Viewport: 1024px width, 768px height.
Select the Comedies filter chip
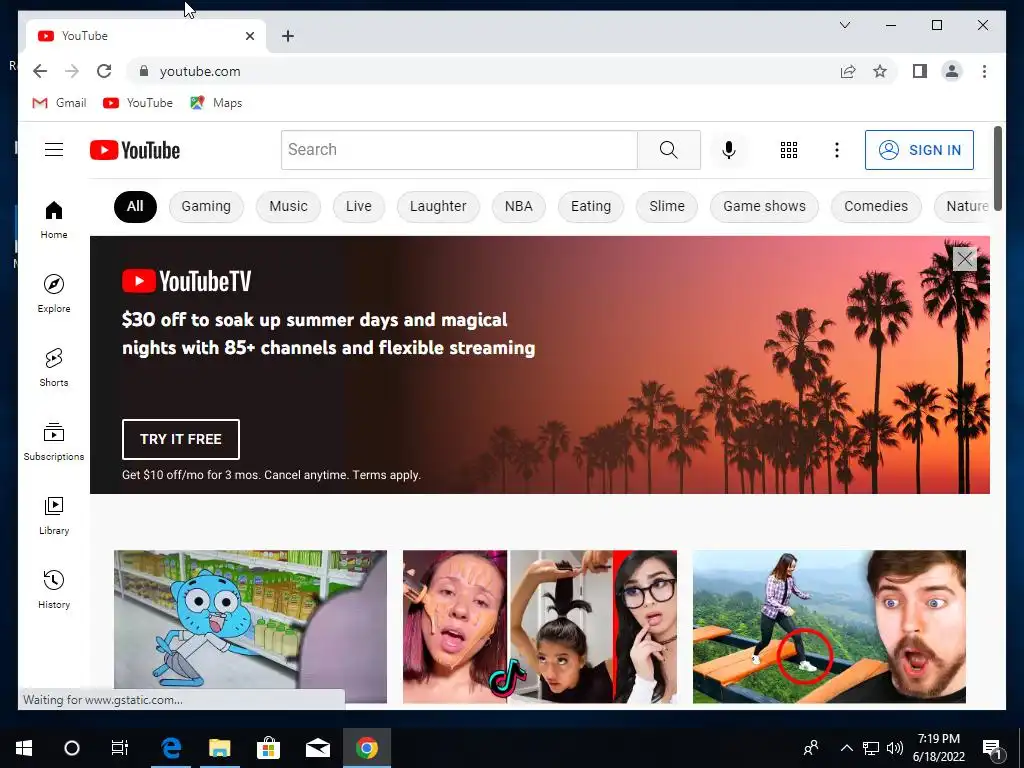coord(876,206)
